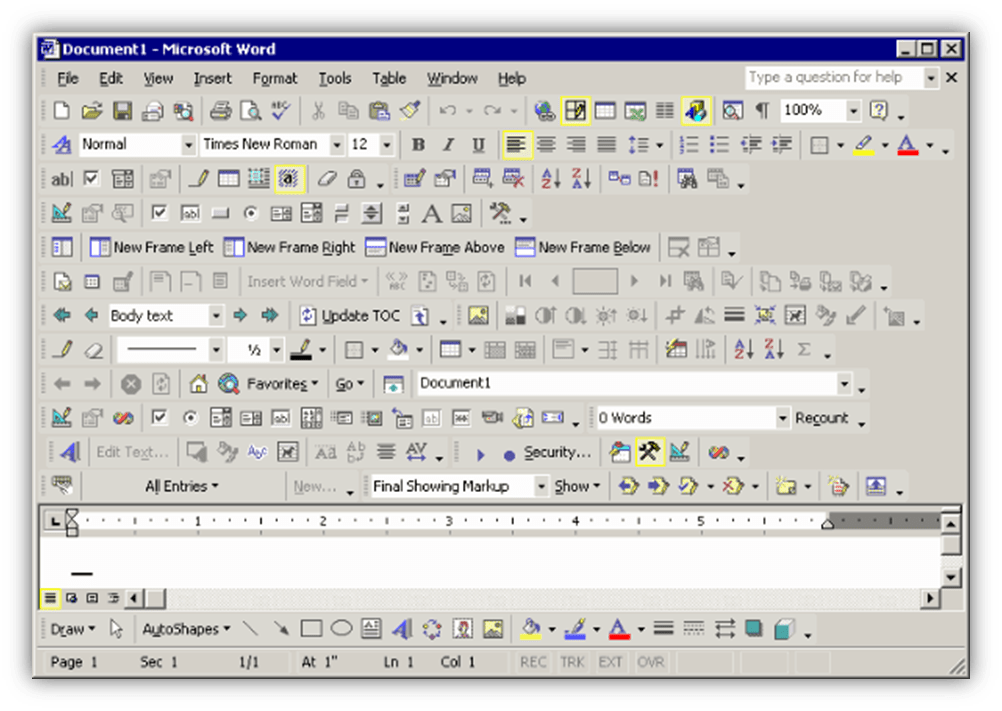Screen dimensions: 1002x711
Task: Click the Fill Color paint bucket in Drawing toolbar
Action: (530, 629)
